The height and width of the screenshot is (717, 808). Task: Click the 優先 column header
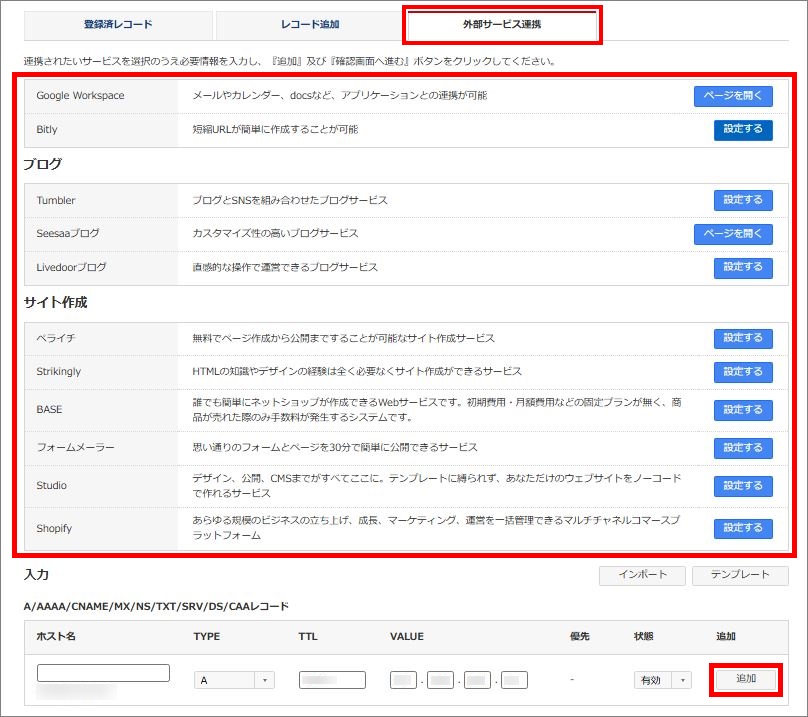pyautogui.click(x=579, y=637)
